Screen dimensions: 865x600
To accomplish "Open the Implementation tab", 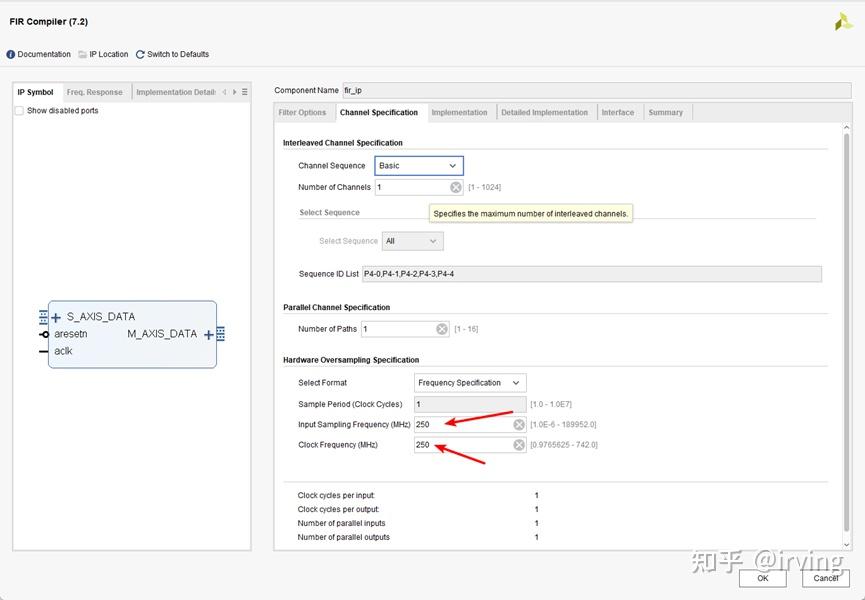I will 460,112.
